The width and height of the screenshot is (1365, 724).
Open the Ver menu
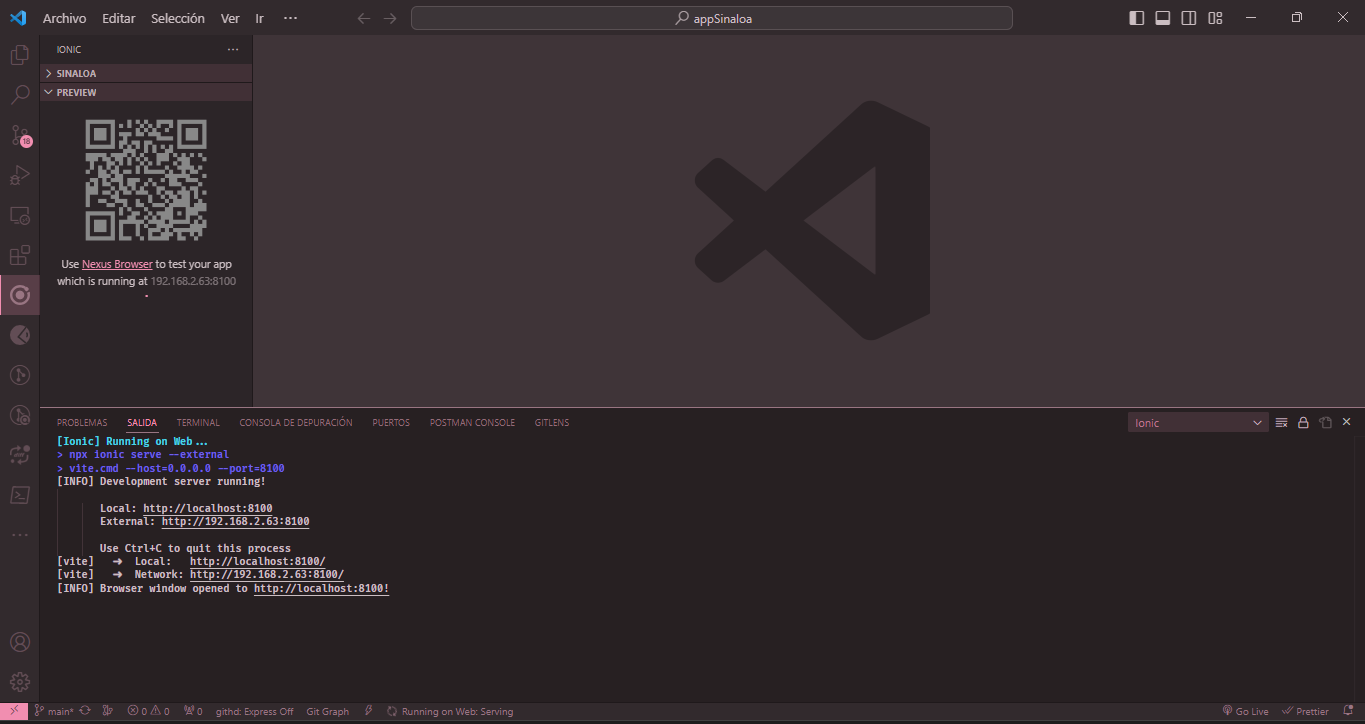coord(230,18)
